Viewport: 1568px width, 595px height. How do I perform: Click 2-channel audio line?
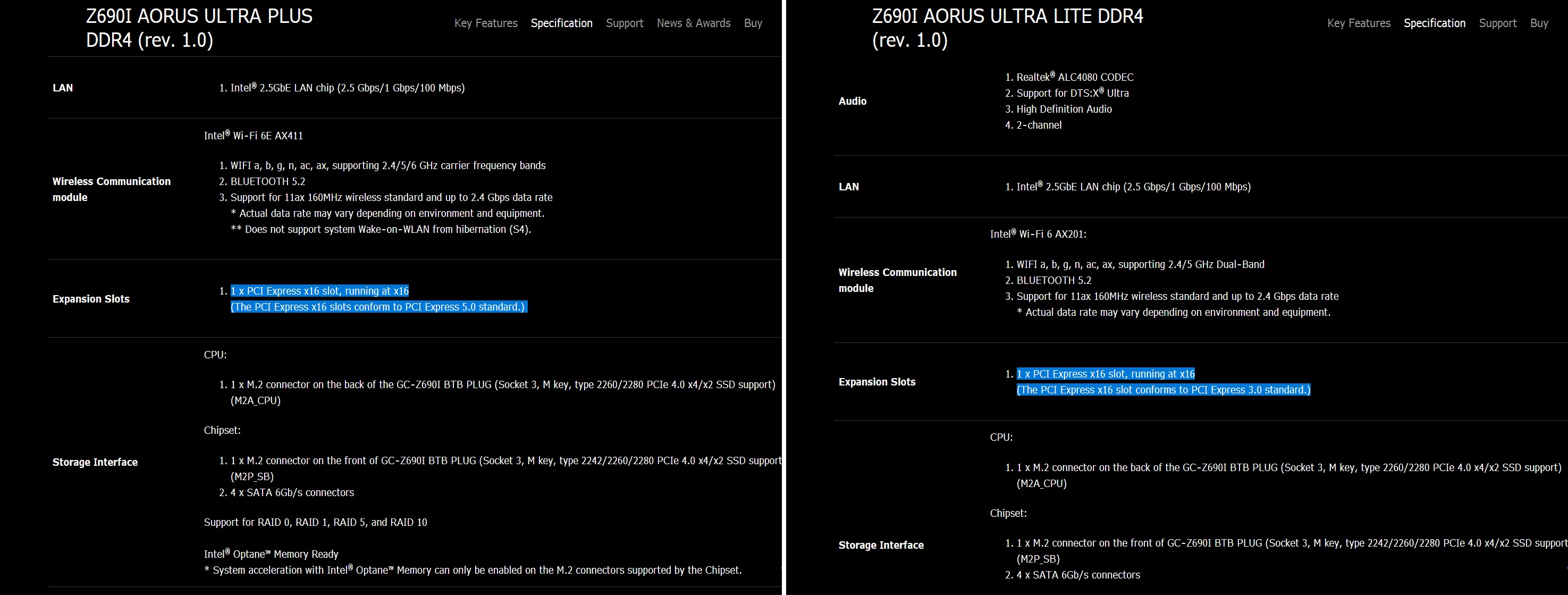point(1039,125)
